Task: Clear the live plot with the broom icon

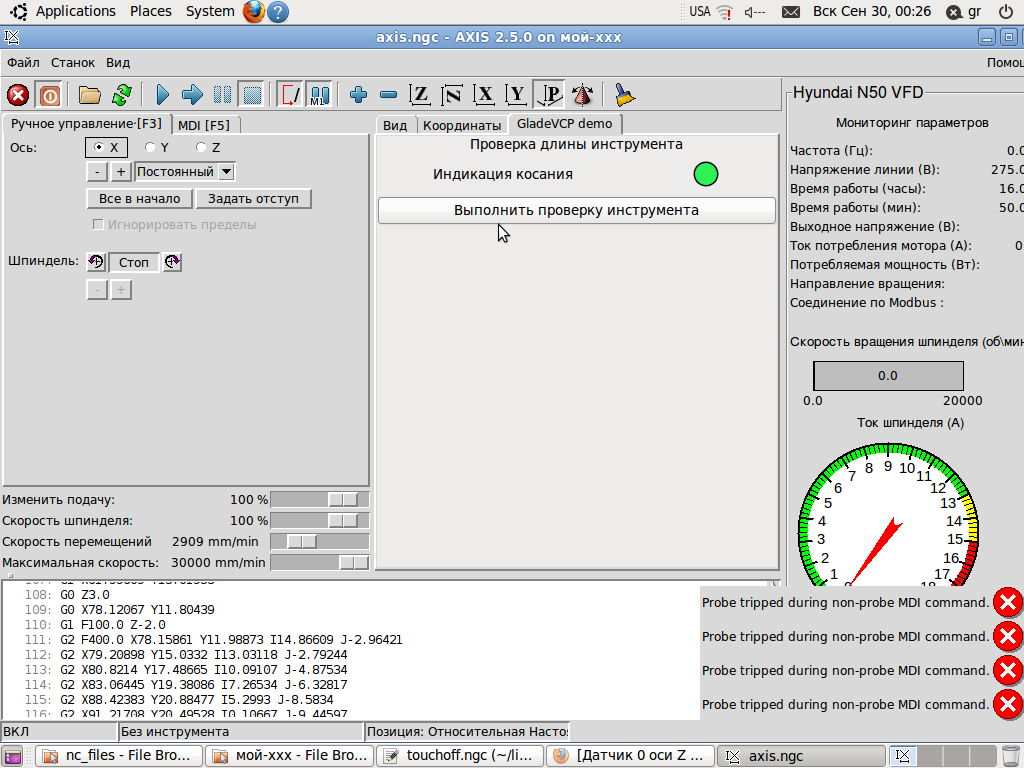Action: tap(625, 95)
